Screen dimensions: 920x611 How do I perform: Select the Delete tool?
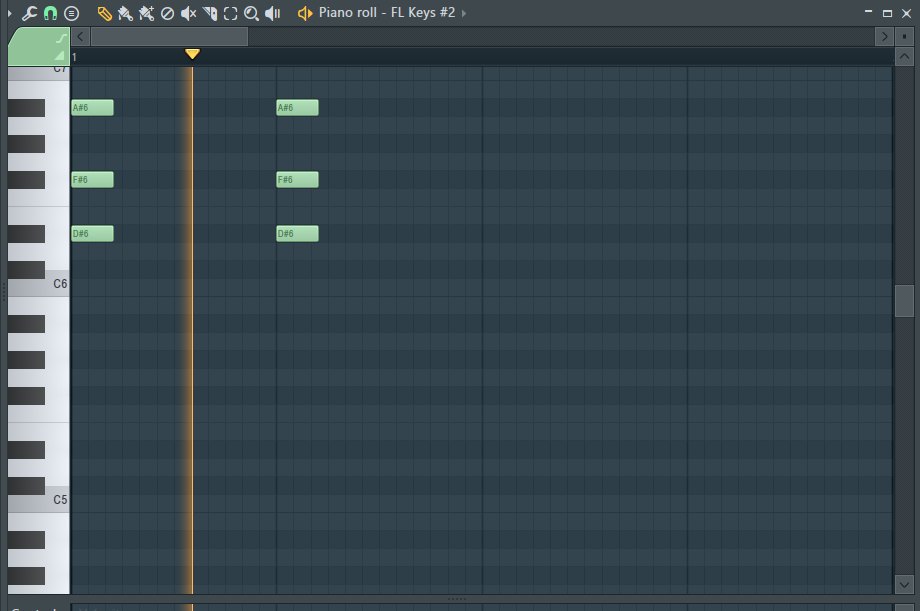point(167,13)
